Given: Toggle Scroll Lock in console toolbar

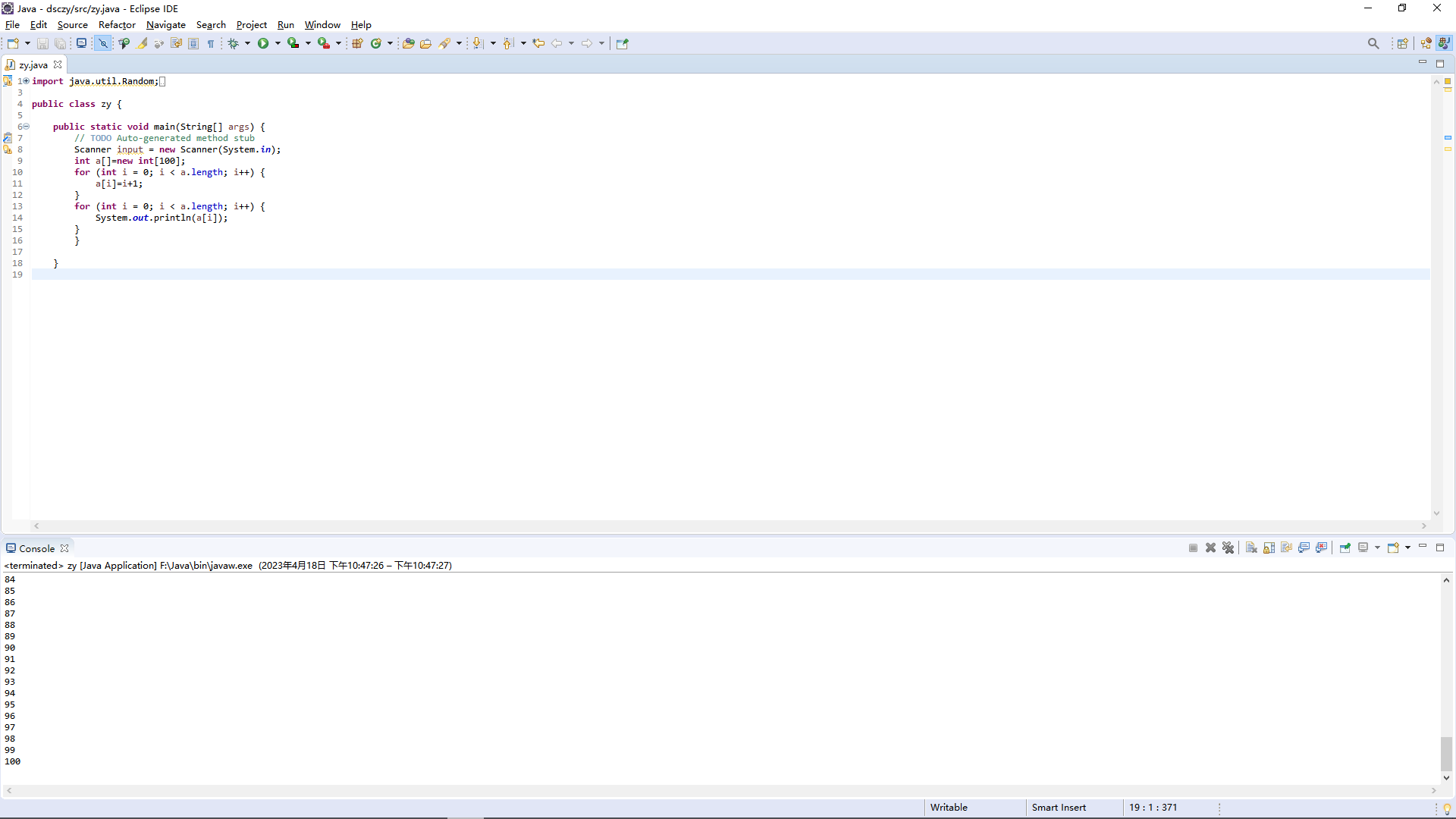Looking at the screenshot, I should (1269, 548).
